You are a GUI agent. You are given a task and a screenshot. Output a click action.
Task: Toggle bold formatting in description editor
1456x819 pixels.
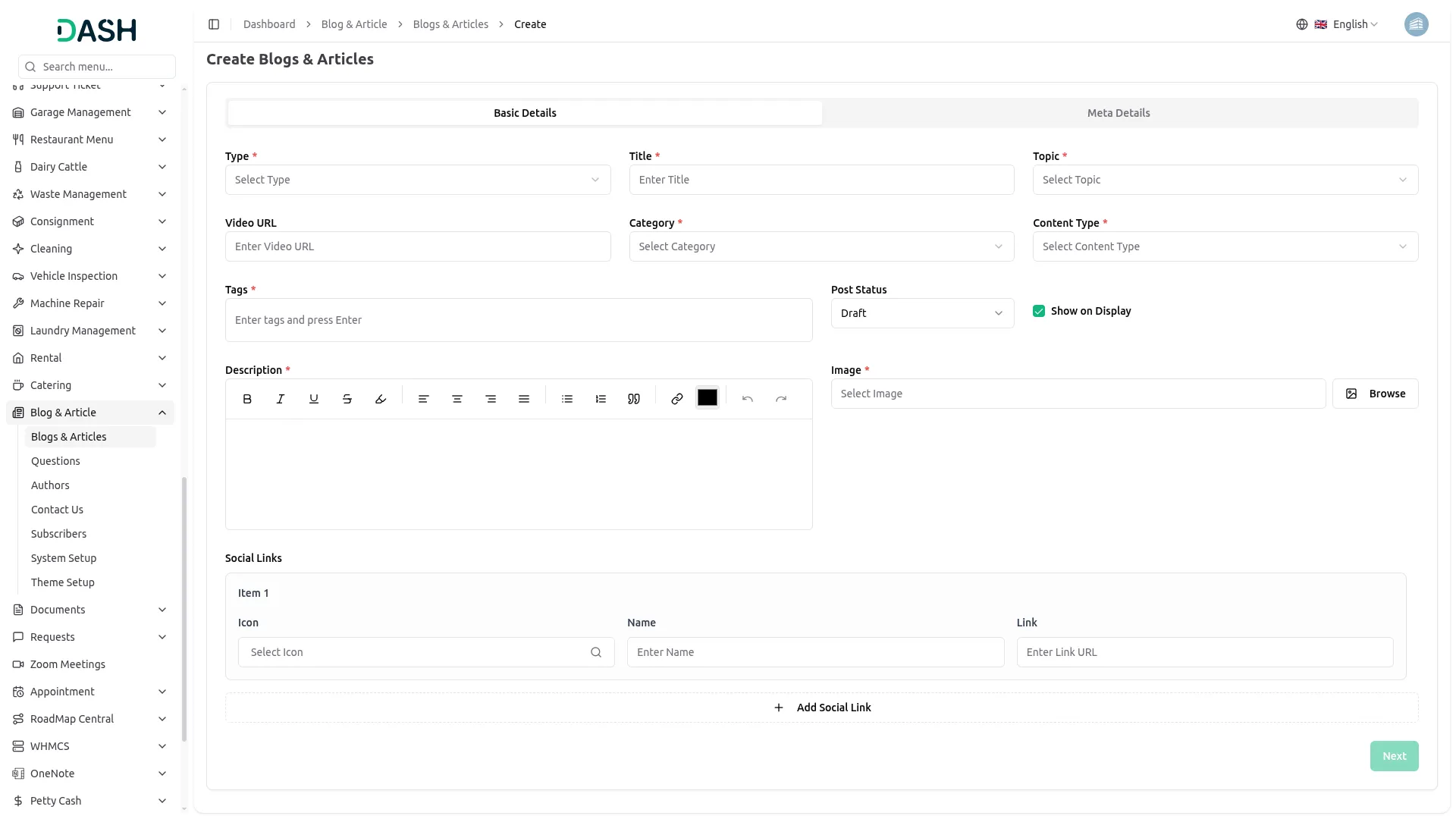click(x=247, y=399)
